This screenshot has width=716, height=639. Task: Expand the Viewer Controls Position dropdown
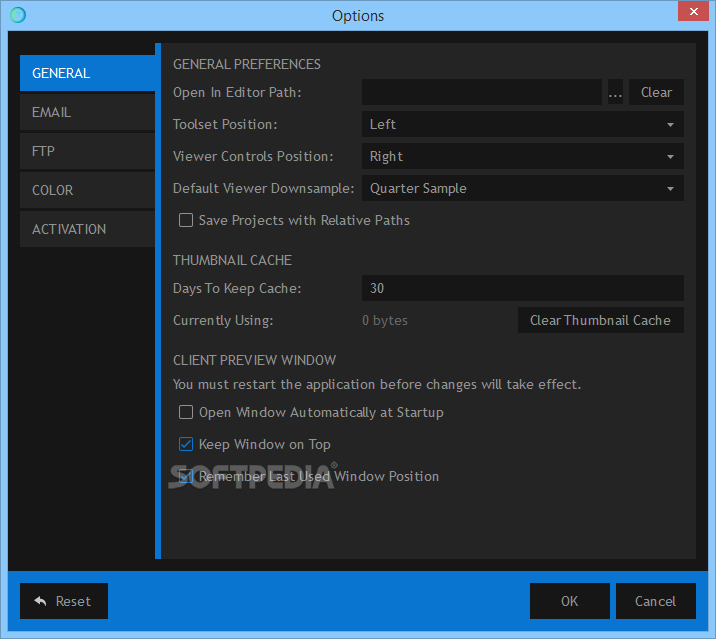[522, 157]
